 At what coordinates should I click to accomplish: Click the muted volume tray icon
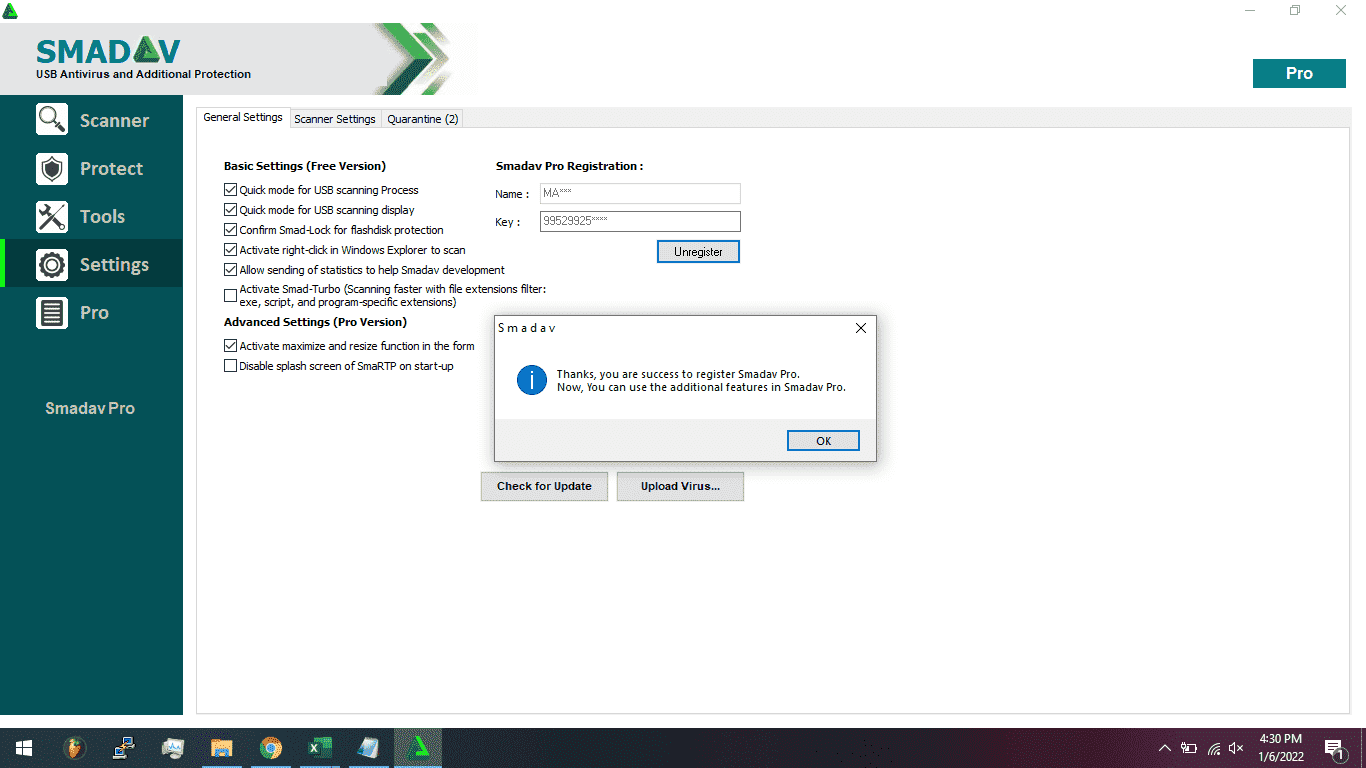point(1236,748)
